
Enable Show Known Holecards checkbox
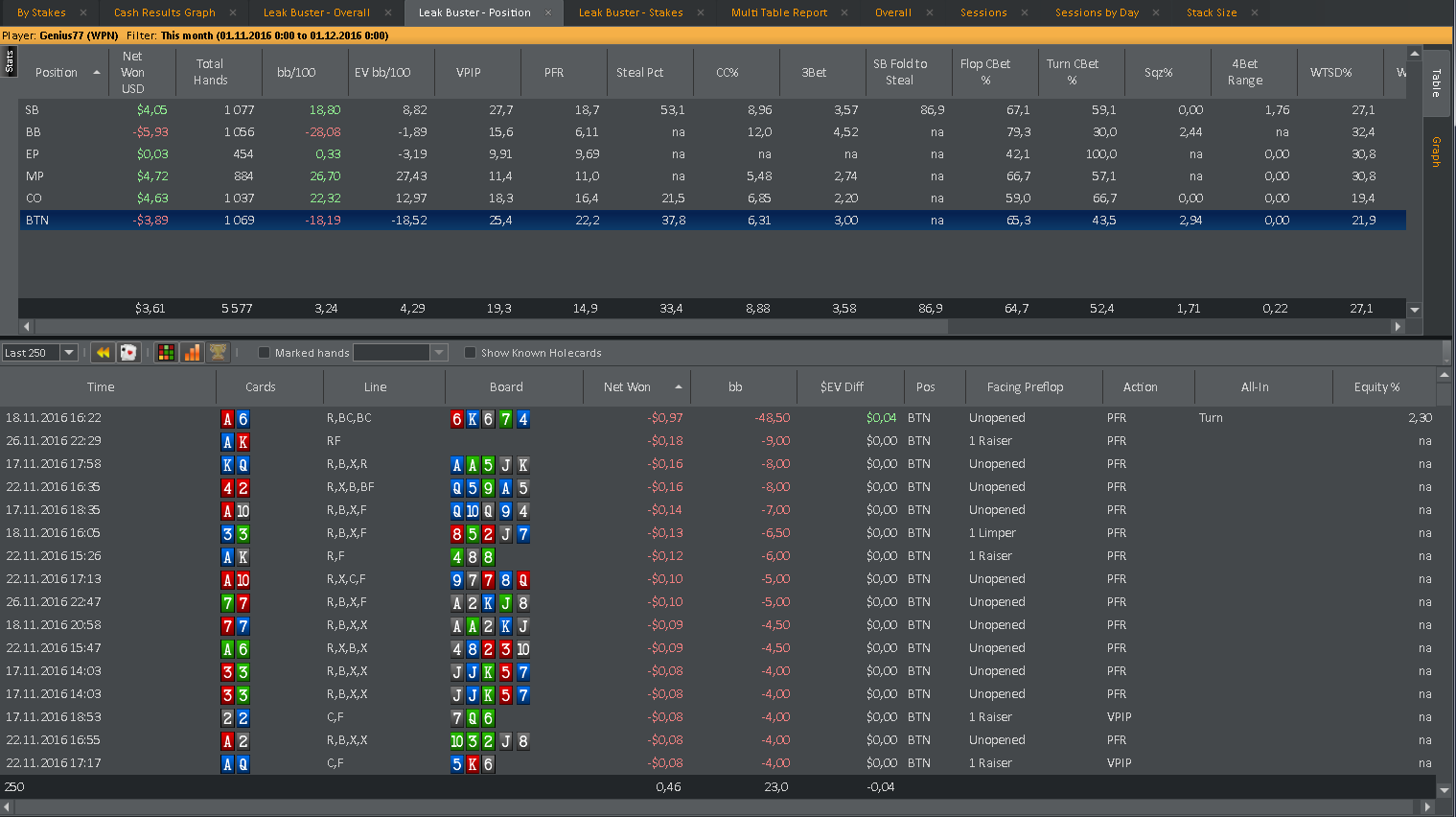click(470, 353)
